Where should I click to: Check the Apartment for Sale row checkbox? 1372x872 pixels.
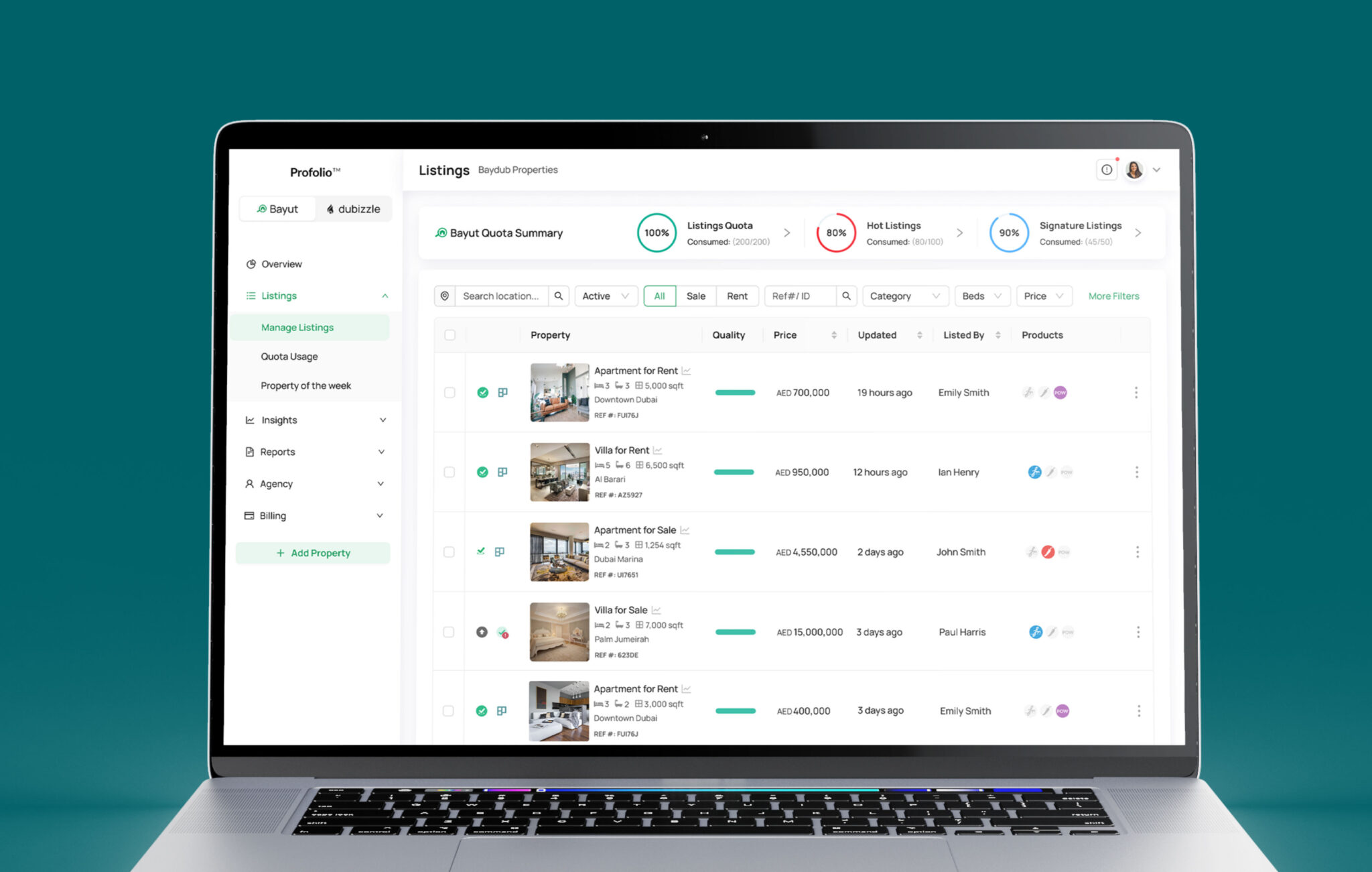[450, 552]
